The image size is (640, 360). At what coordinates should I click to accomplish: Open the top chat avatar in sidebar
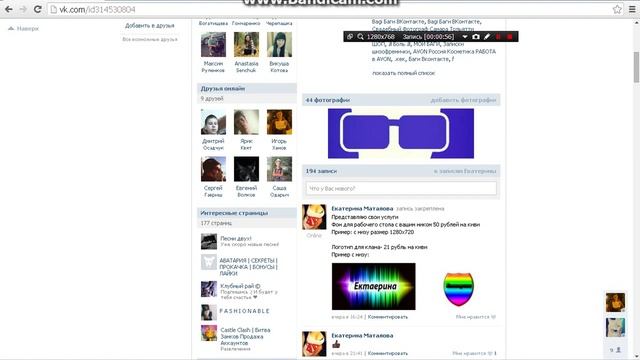615,302
